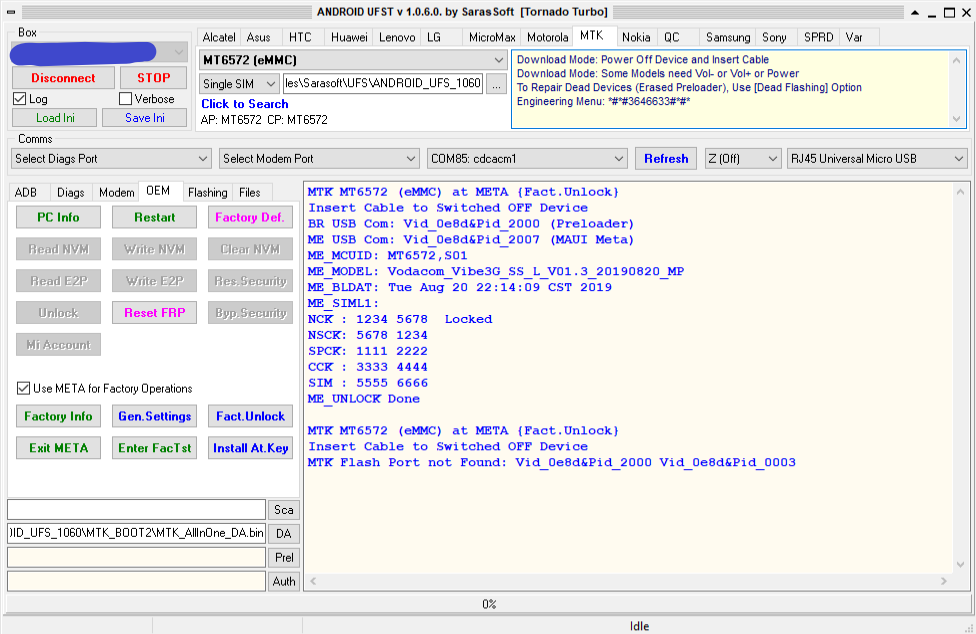Click Install At.Key
The height and width of the screenshot is (634, 976).
[x=250, y=448]
